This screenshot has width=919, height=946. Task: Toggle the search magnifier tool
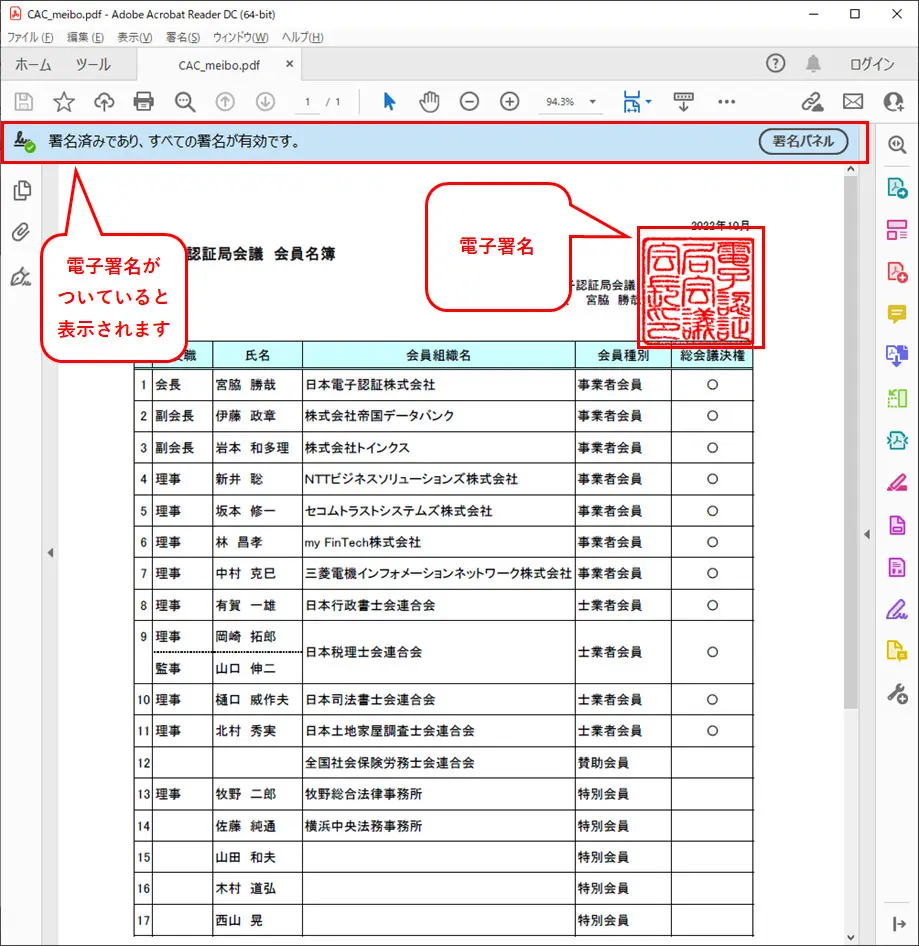pos(184,101)
